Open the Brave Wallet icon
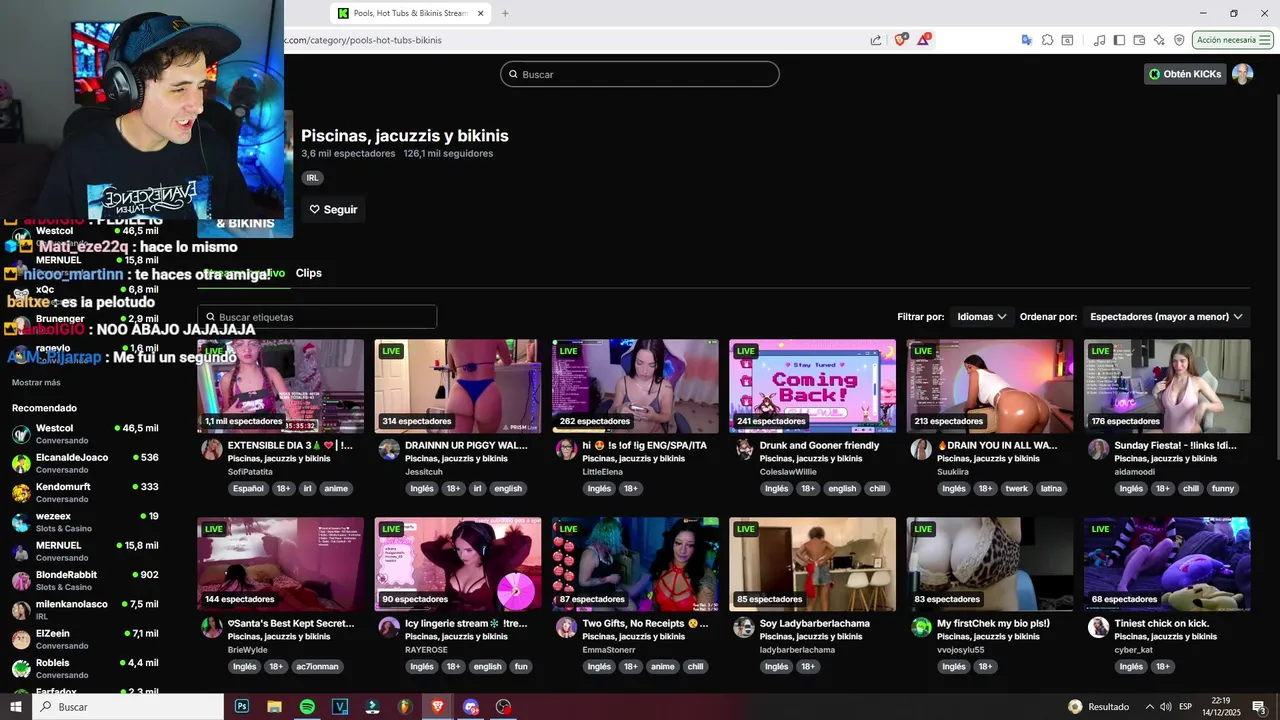Viewport: 1280px width, 720px height. pyautogui.click(x=1139, y=40)
